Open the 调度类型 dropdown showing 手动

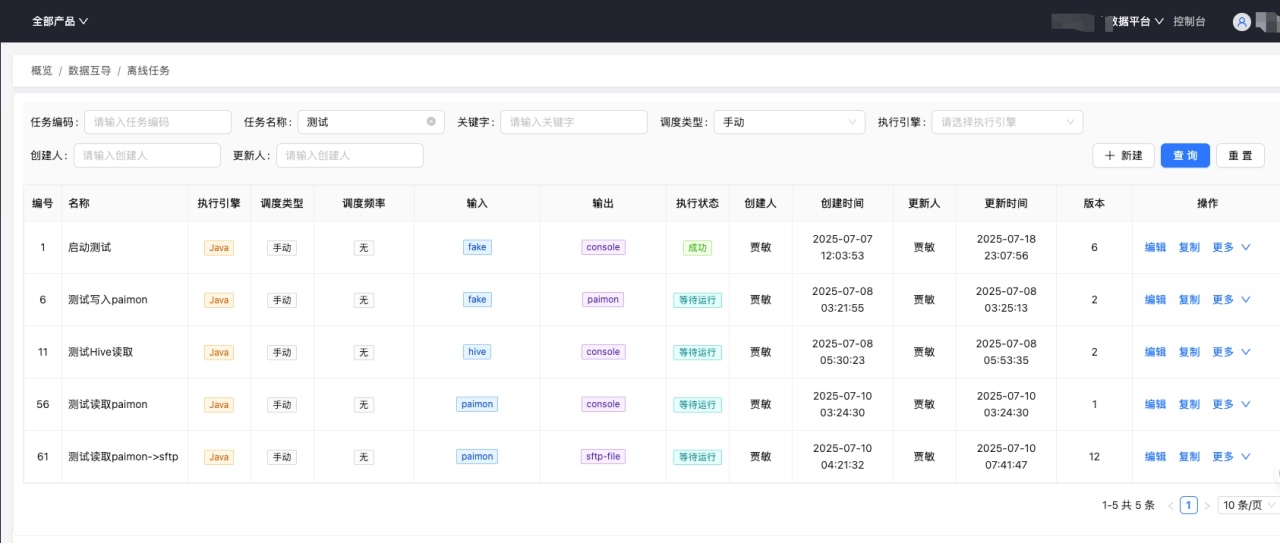coord(789,122)
